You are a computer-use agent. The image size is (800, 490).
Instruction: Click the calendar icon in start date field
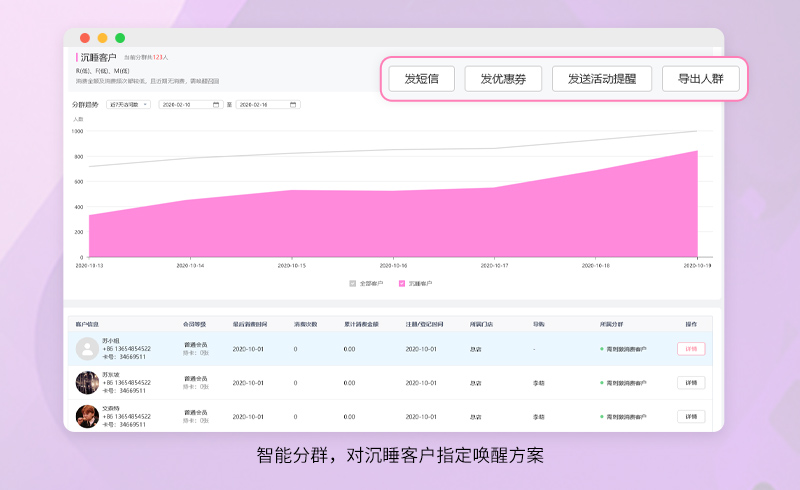point(216,104)
